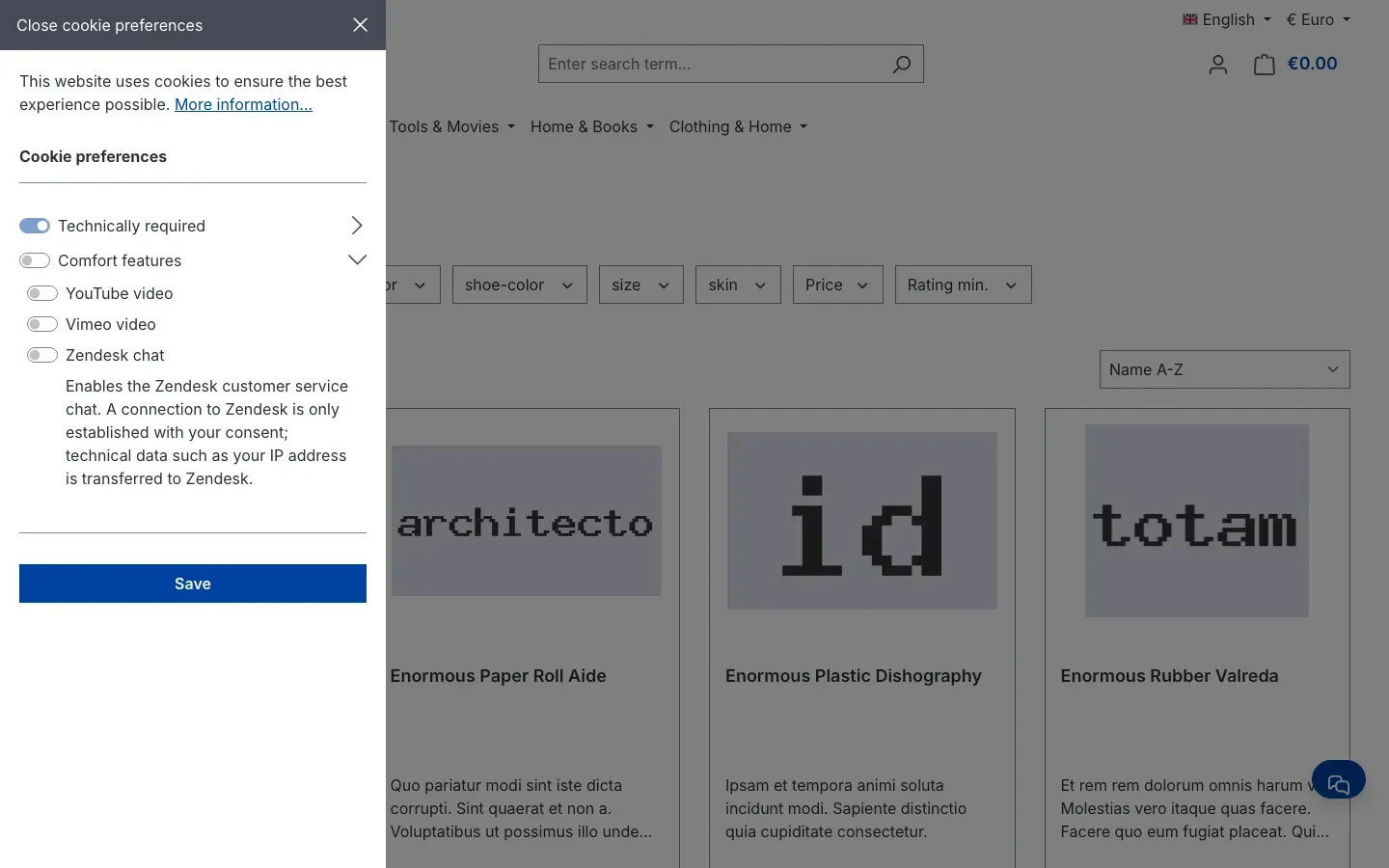Enable the Zendesk chat cookie

pyautogui.click(x=42, y=355)
